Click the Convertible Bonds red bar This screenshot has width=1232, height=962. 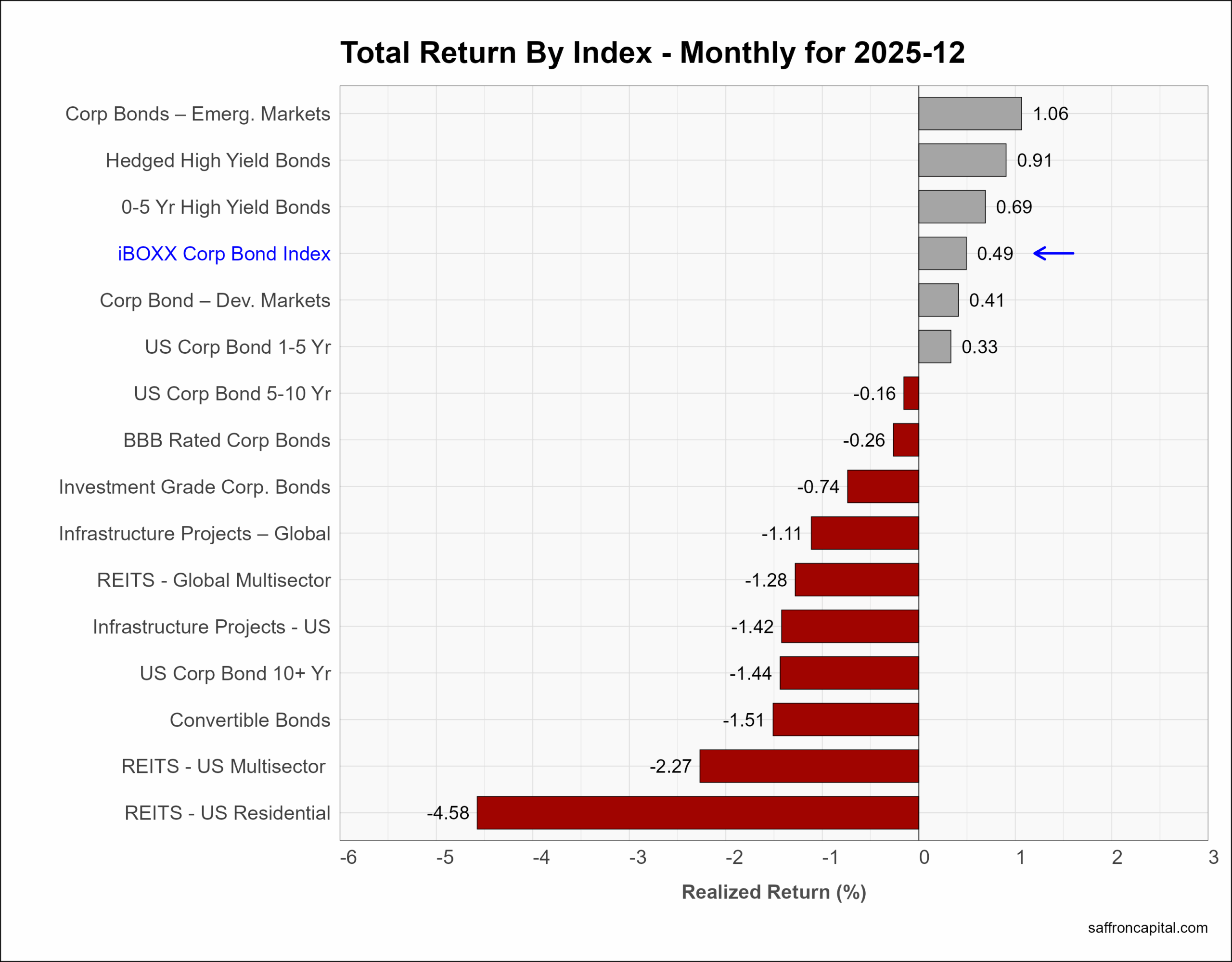[x=845, y=719]
